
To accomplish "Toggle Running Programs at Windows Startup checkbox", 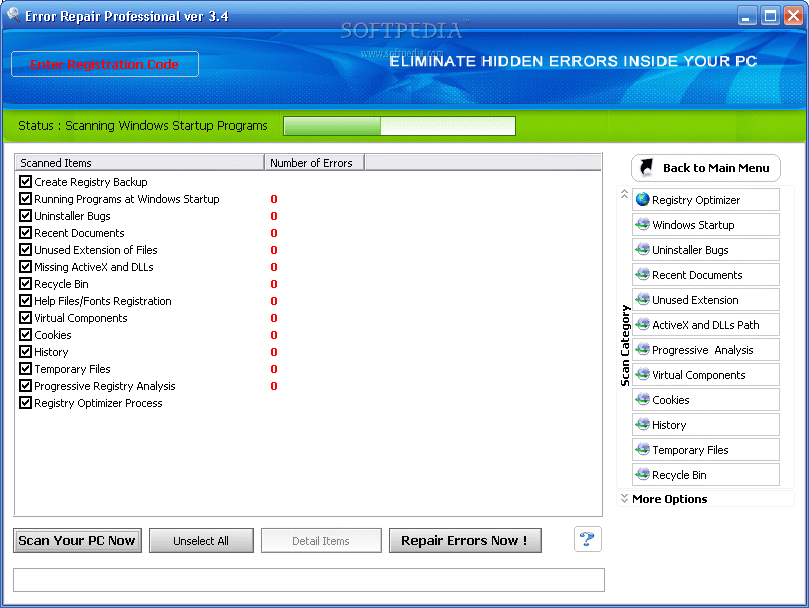I will point(25,198).
